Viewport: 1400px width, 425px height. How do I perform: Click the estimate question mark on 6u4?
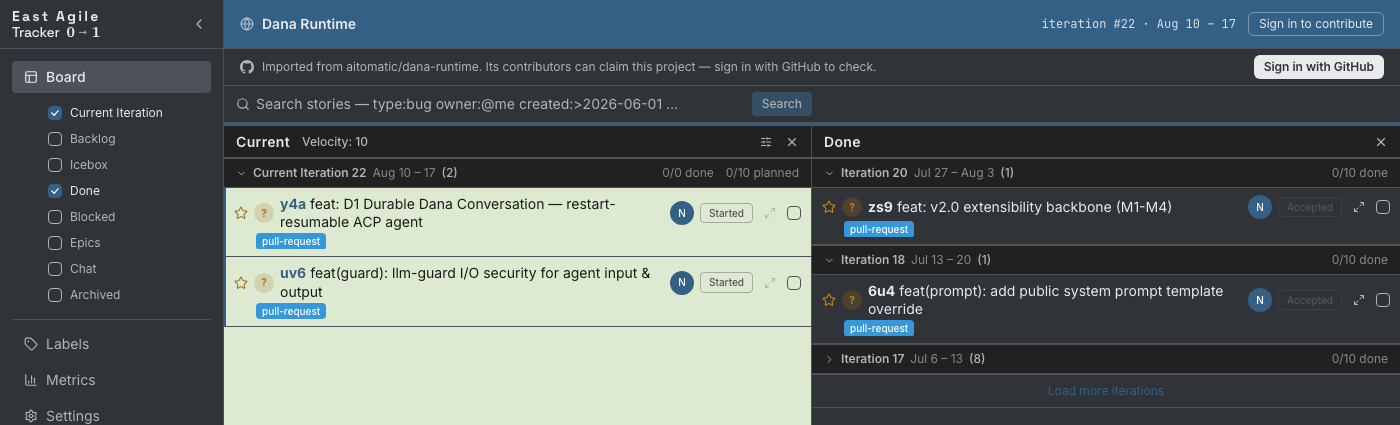click(851, 300)
